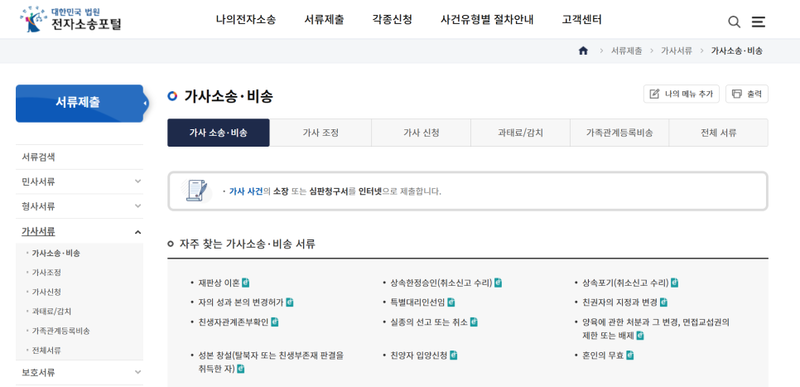This screenshot has height=387, width=800.
Task: Collapse the sidebar via 서류제출 arrow handle
Action: pyautogui.click(x=145, y=104)
